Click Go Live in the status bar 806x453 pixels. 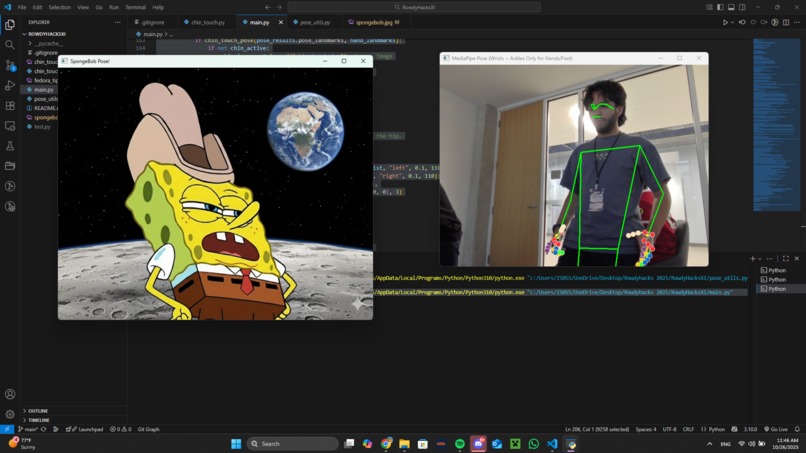776,429
